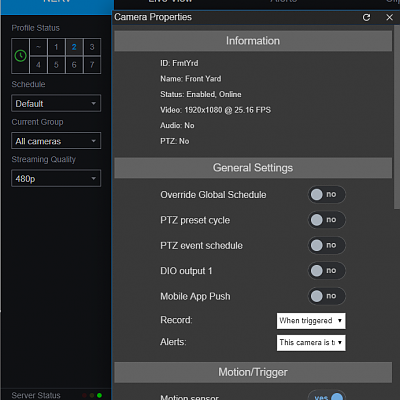The width and height of the screenshot is (400, 400).
Task: Click the 'ID: FrntYrd' text
Action: click(179, 63)
